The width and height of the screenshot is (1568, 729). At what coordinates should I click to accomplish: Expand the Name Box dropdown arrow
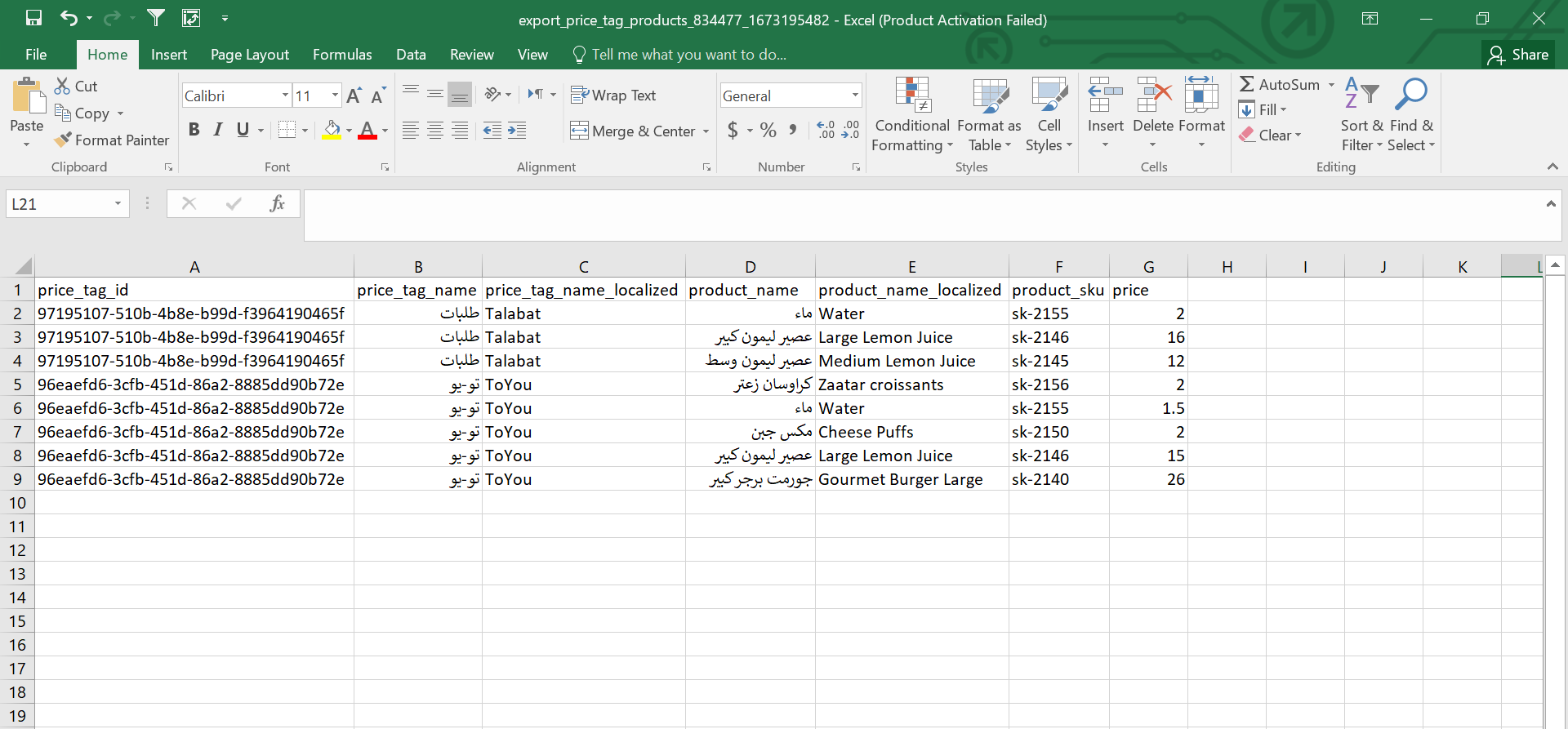[x=118, y=203]
